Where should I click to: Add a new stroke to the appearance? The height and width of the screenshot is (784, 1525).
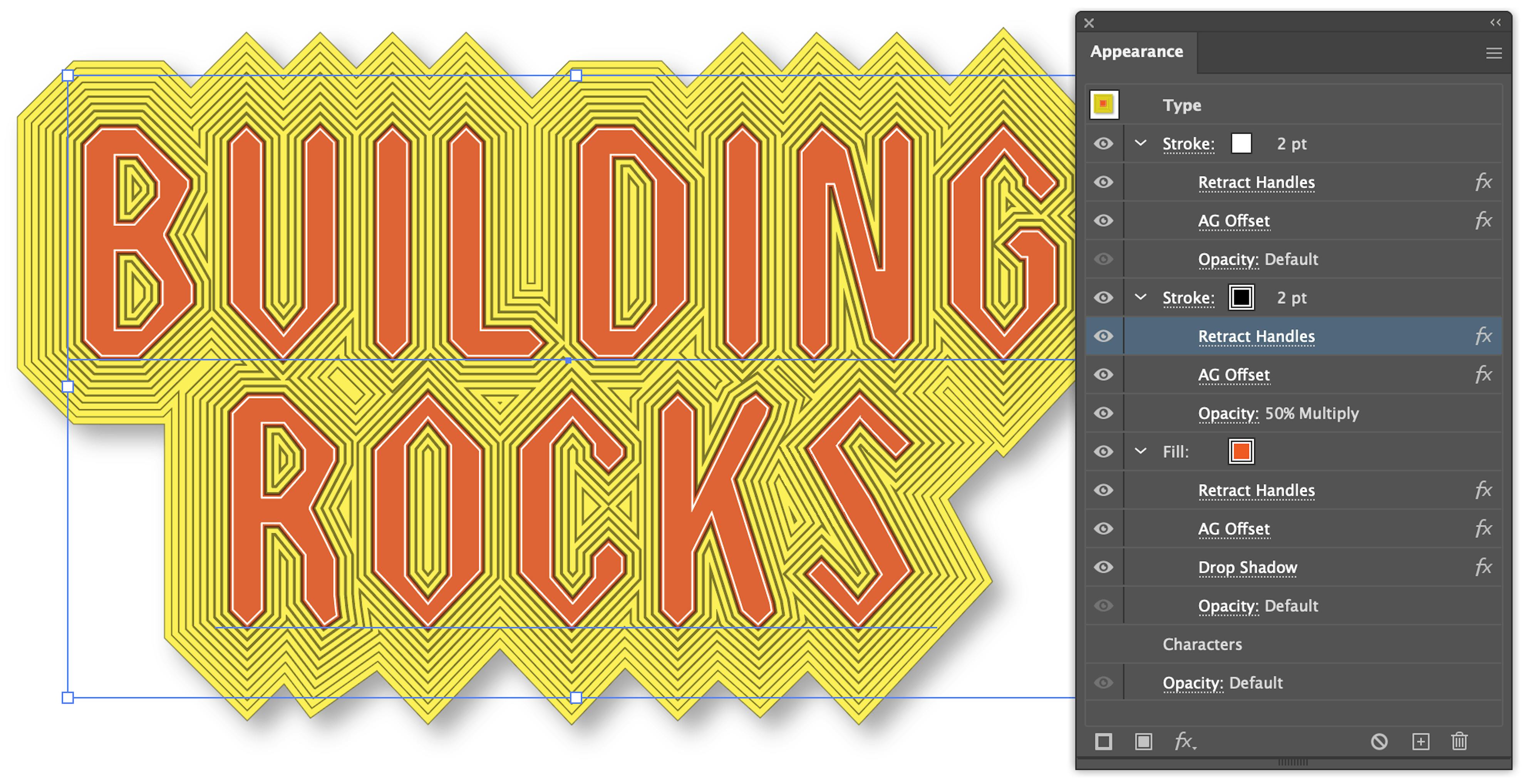(x=1103, y=741)
